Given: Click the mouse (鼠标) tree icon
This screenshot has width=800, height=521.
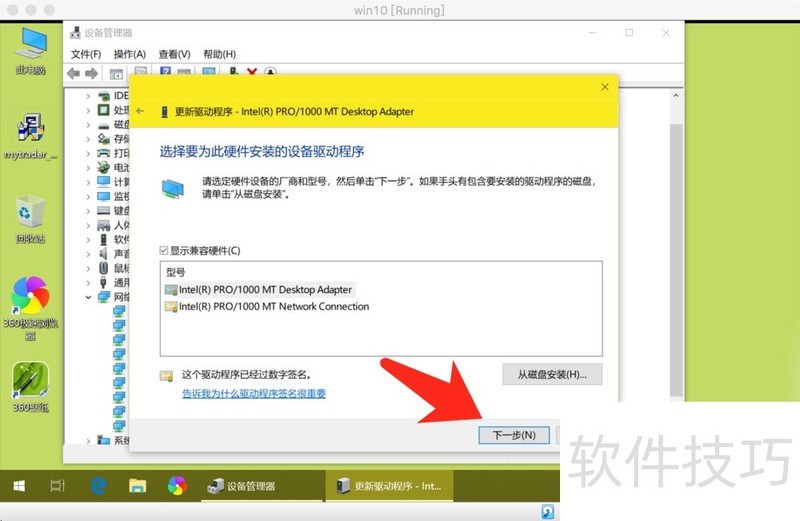Looking at the screenshot, I should click(x=104, y=268).
